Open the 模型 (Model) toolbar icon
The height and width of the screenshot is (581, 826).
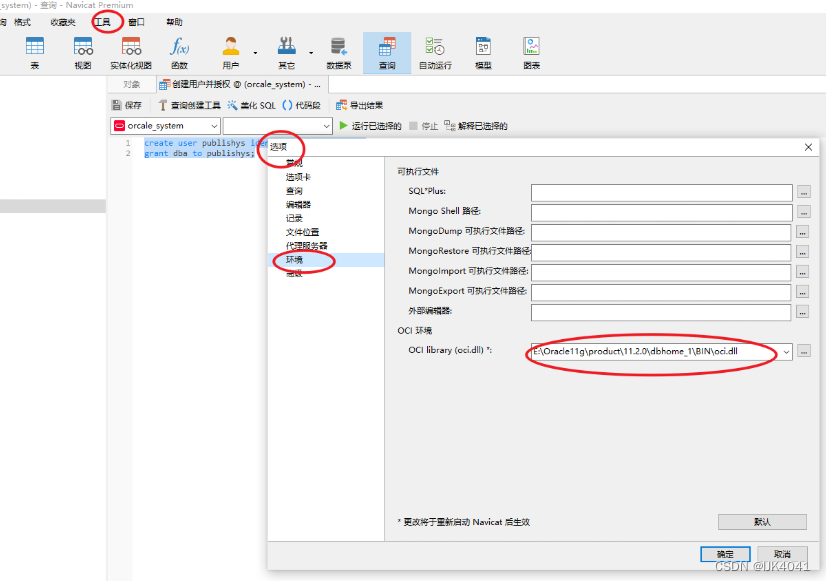pos(483,53)
